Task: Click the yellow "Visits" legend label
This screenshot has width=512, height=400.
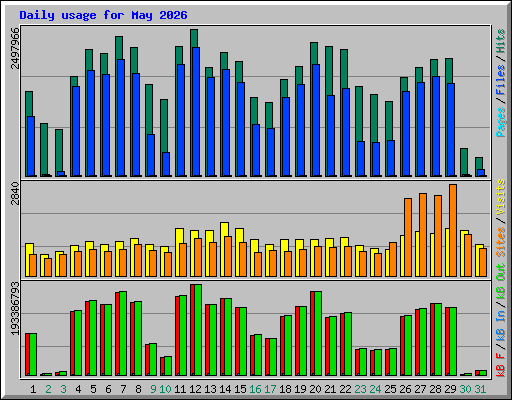Action: [501, 197]
